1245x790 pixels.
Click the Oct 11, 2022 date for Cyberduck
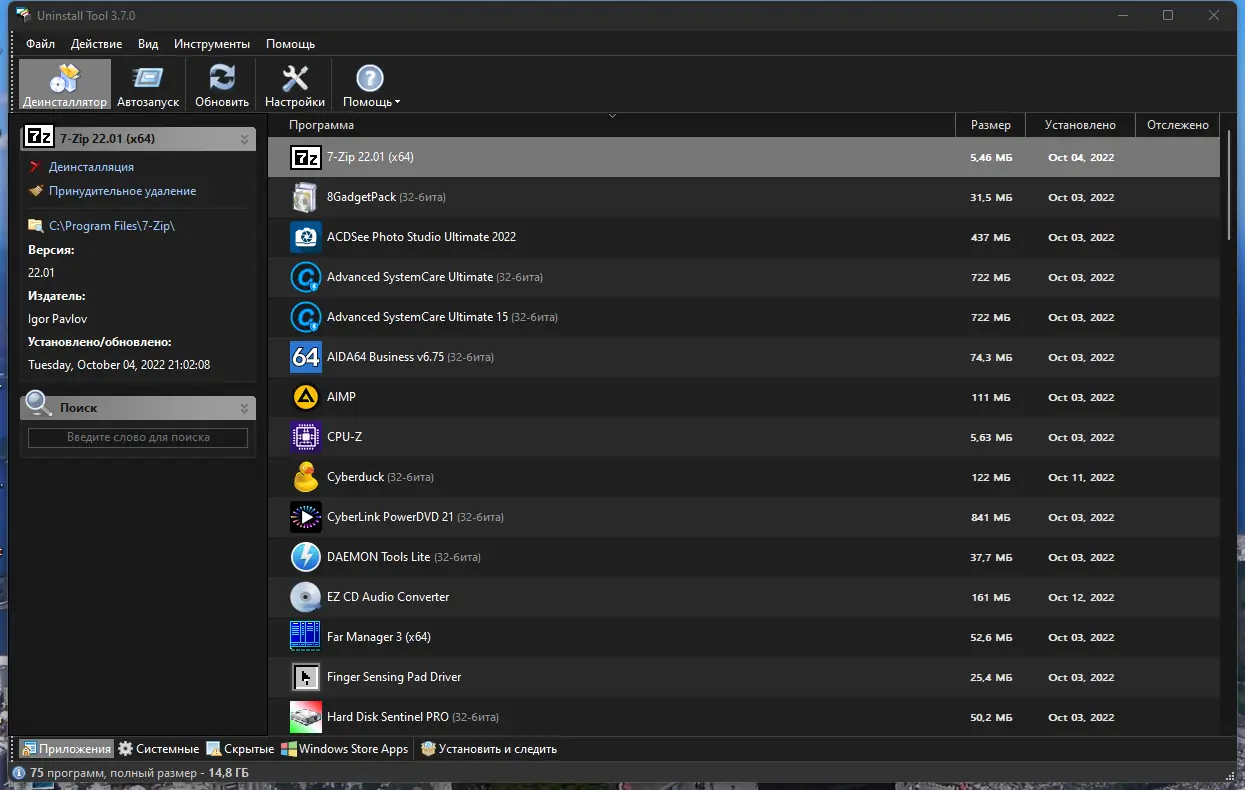coord(1081,478)
